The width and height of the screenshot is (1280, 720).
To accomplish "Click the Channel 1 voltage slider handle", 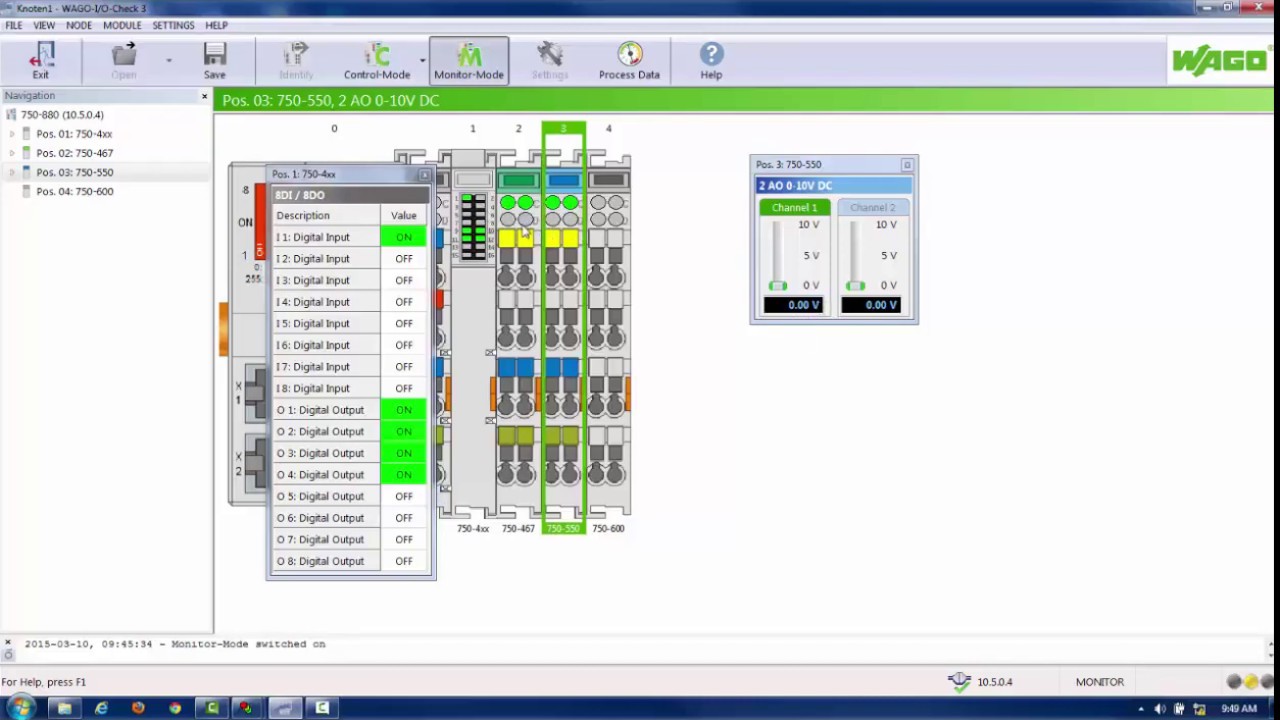I will click(778, 286).
